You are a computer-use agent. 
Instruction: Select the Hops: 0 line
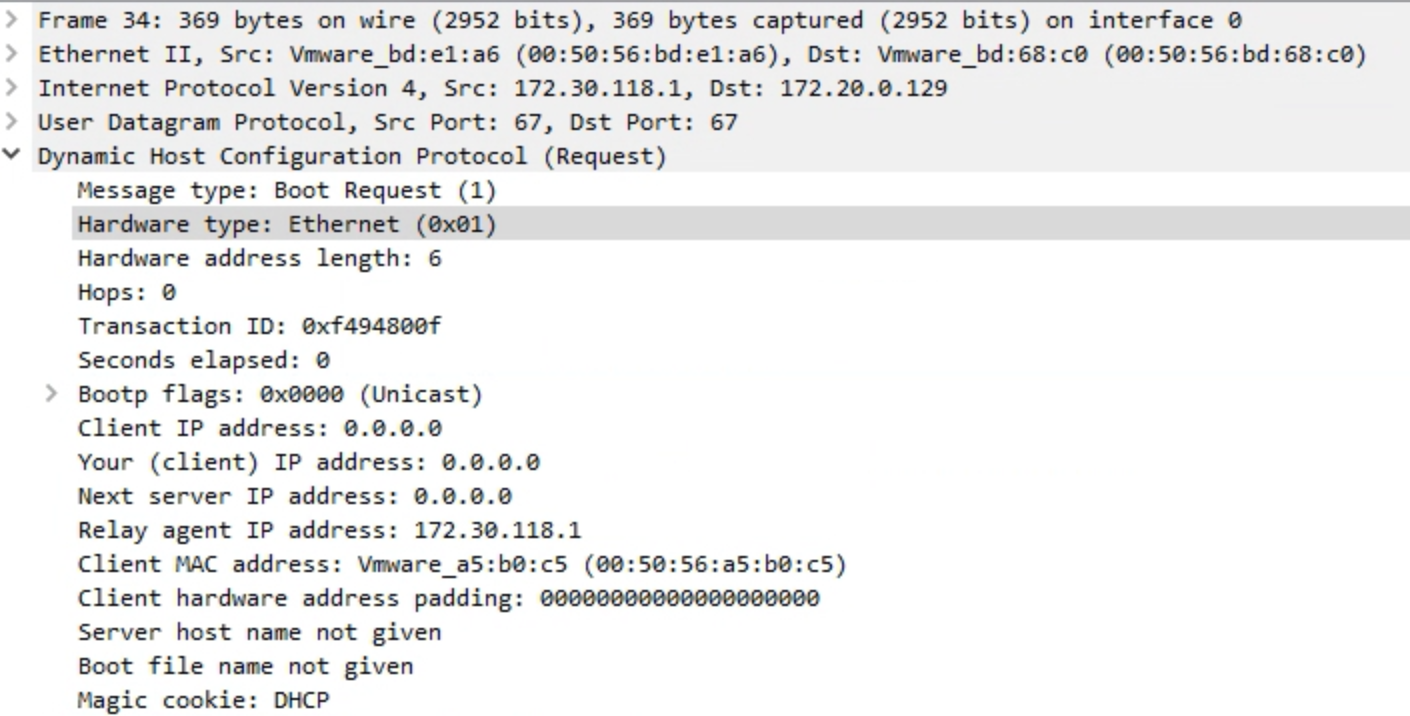[127, 292]
